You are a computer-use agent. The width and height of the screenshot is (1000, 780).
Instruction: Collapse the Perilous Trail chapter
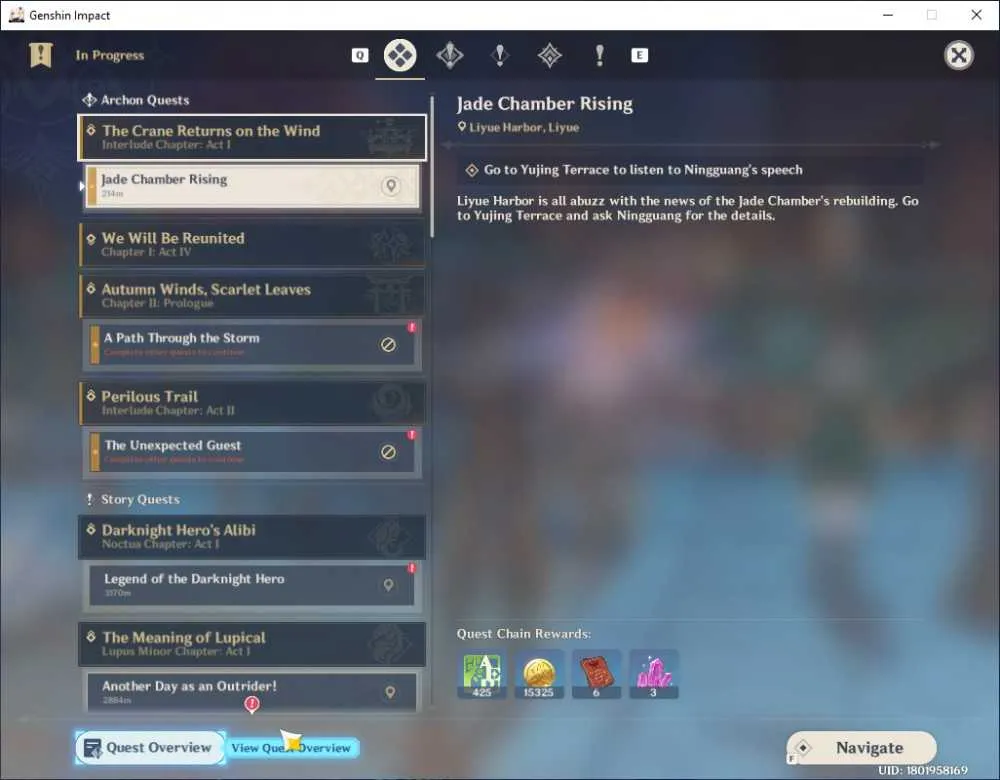[x=252, y=402]
